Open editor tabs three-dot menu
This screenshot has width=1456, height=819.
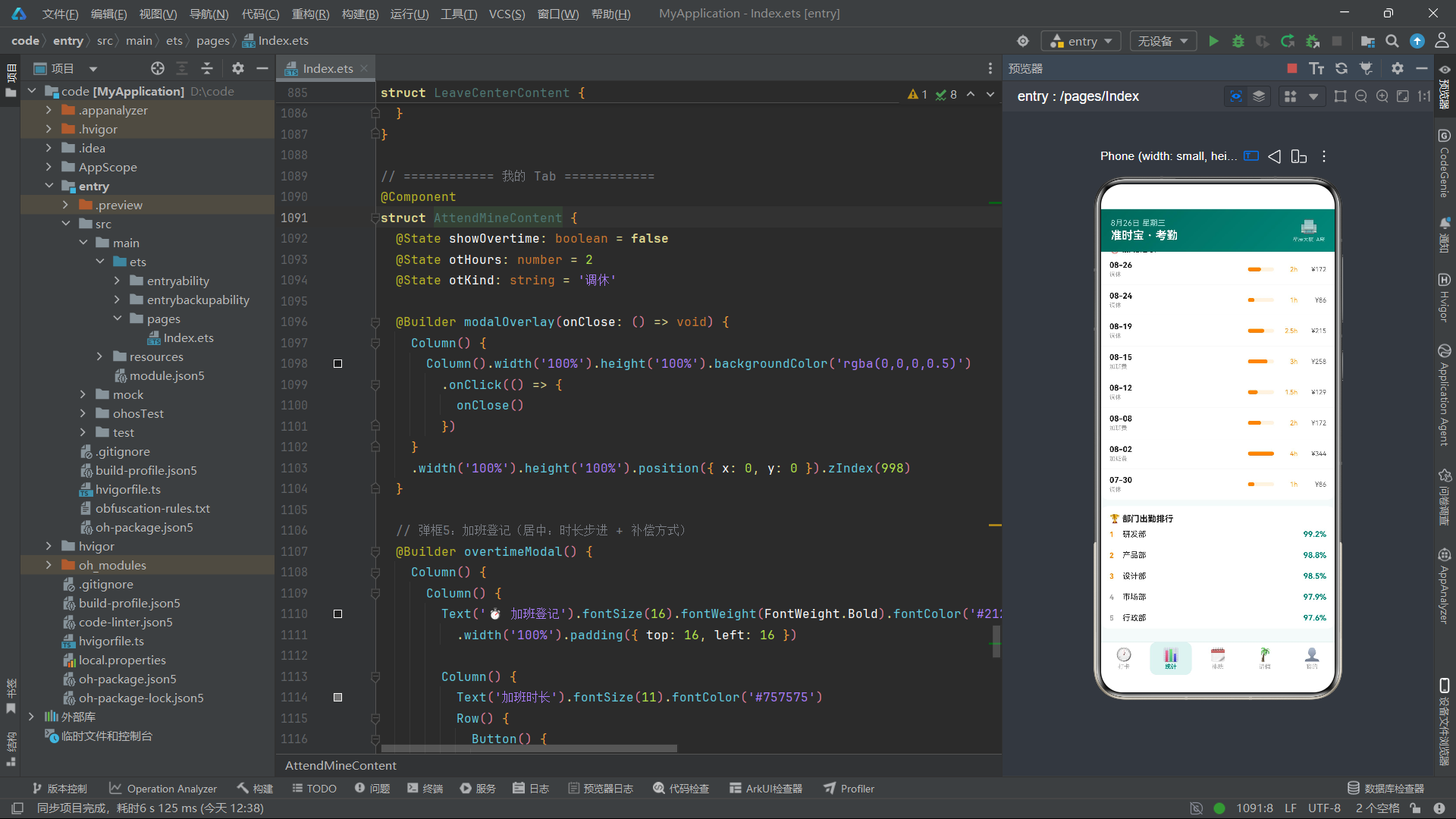pos(990,68)
